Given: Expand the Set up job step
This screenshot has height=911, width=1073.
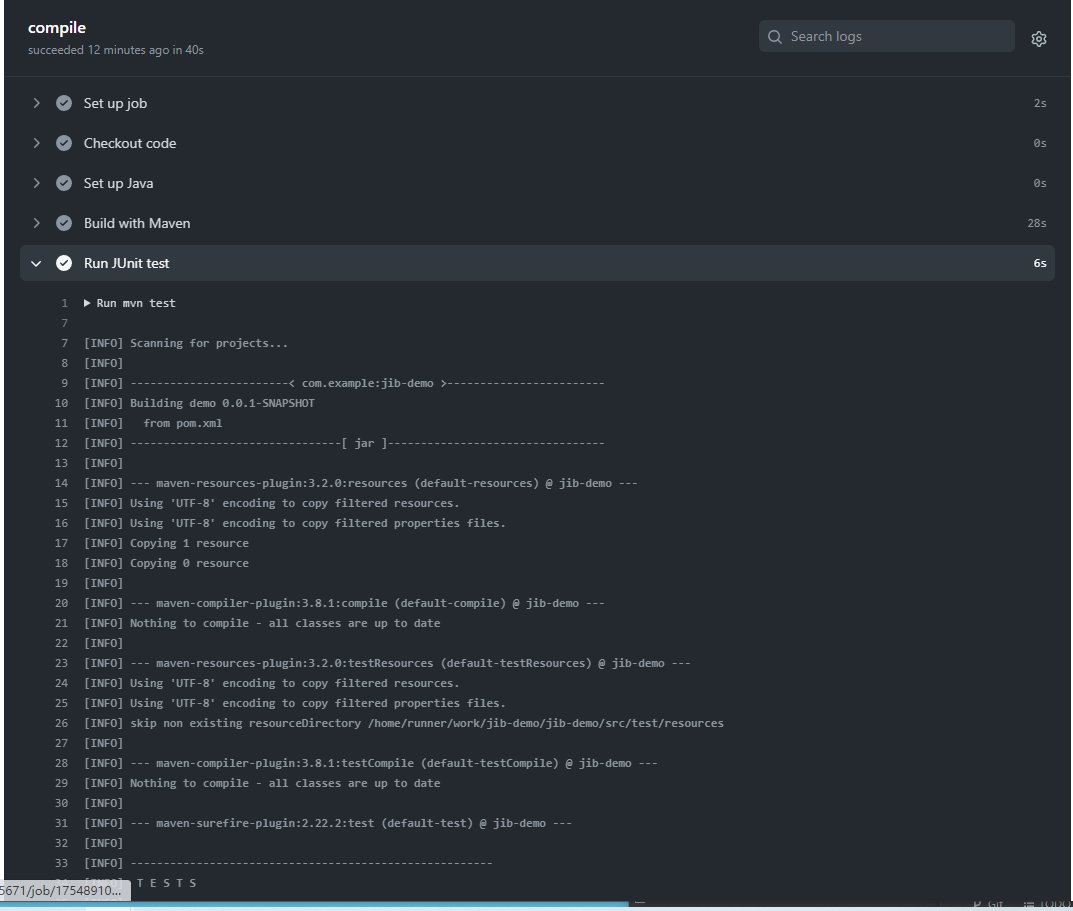Looking at the screenshot, I should click(36, 103).
